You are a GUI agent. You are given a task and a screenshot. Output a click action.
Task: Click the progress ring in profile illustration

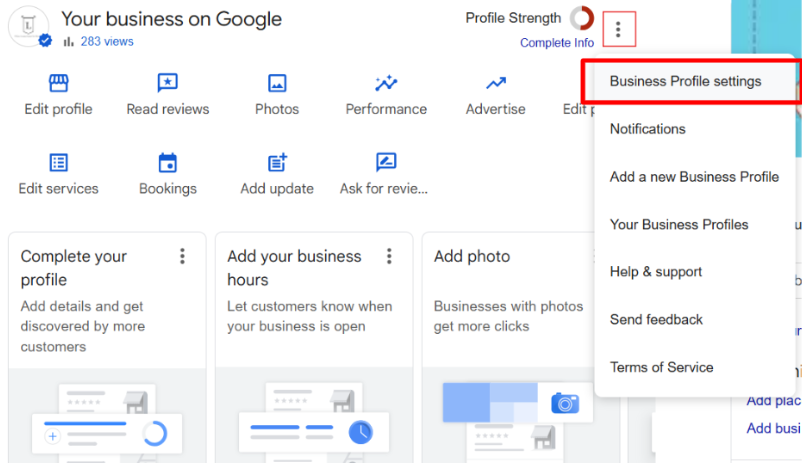(x=154, y=434)
